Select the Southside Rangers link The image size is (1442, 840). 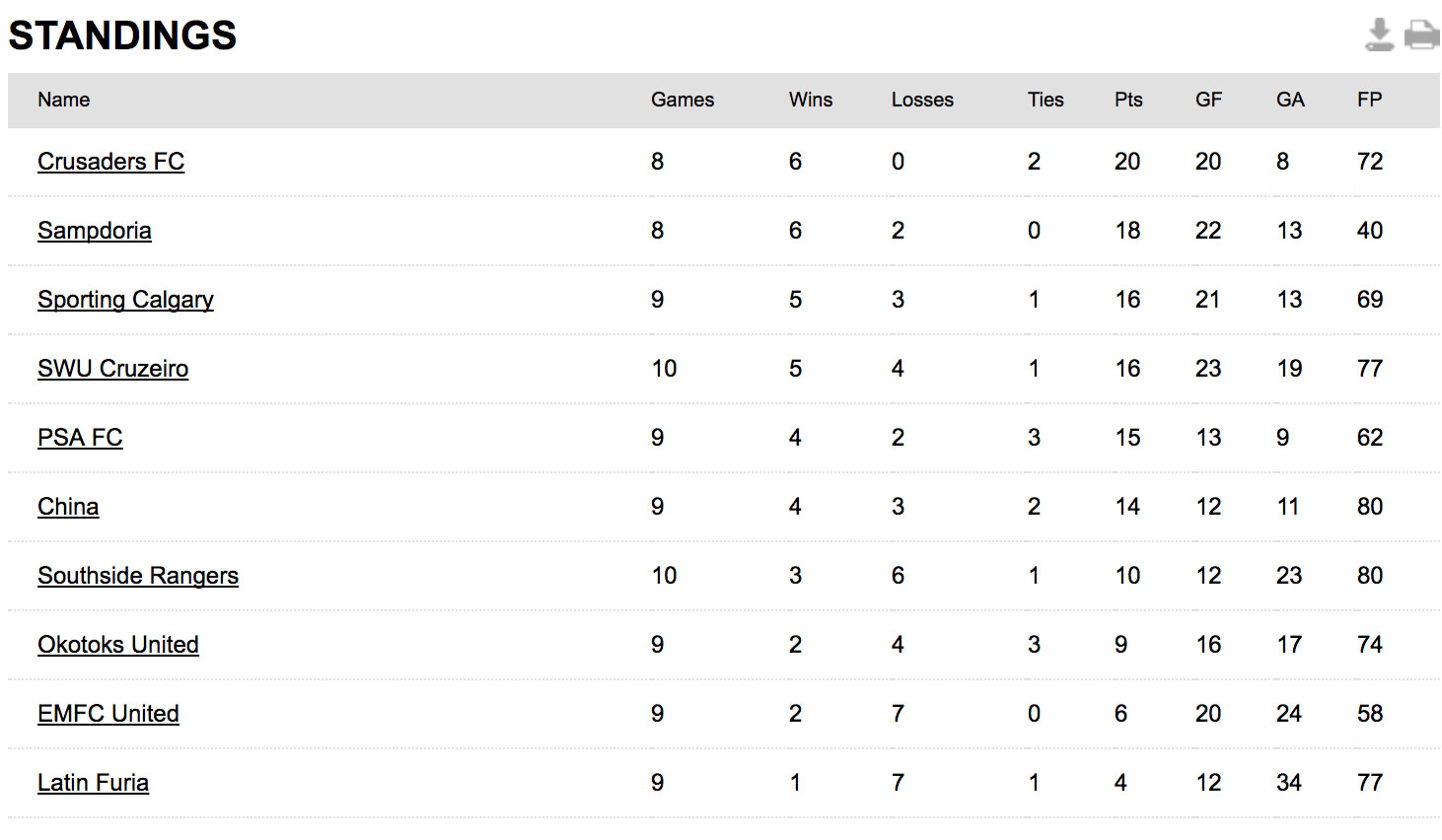click(138, 576)
